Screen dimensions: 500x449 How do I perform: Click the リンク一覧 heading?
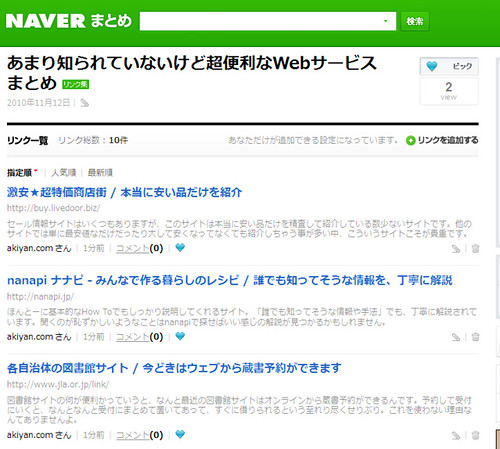pos(27,140)
